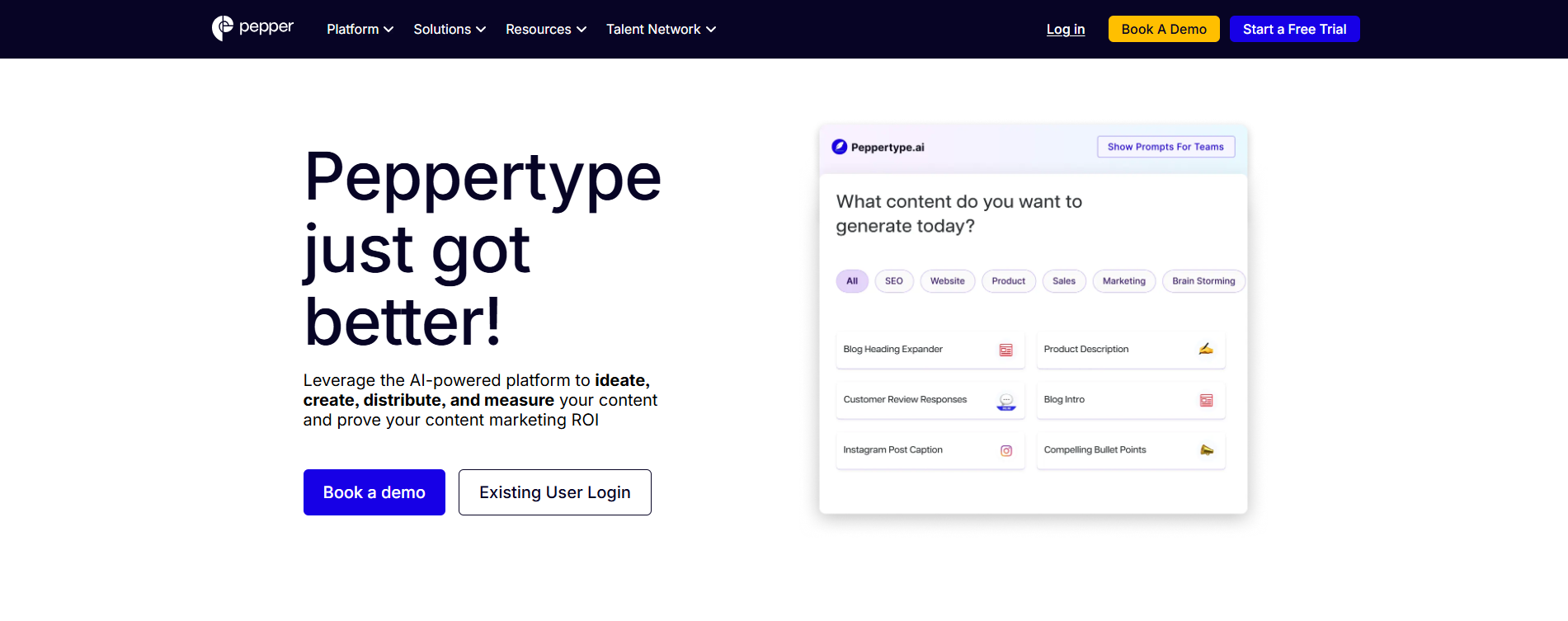Viewport: 1568px width, 621px height.
Task: Expand the Platform menu
Action: coord(360,29)
